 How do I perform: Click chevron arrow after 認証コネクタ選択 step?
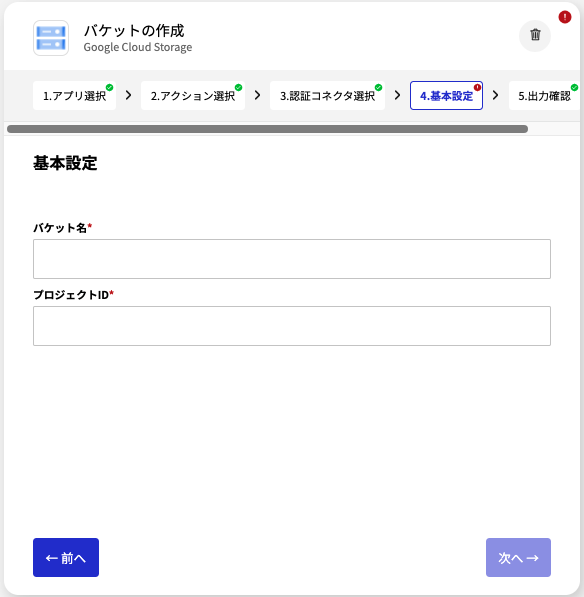397,95
